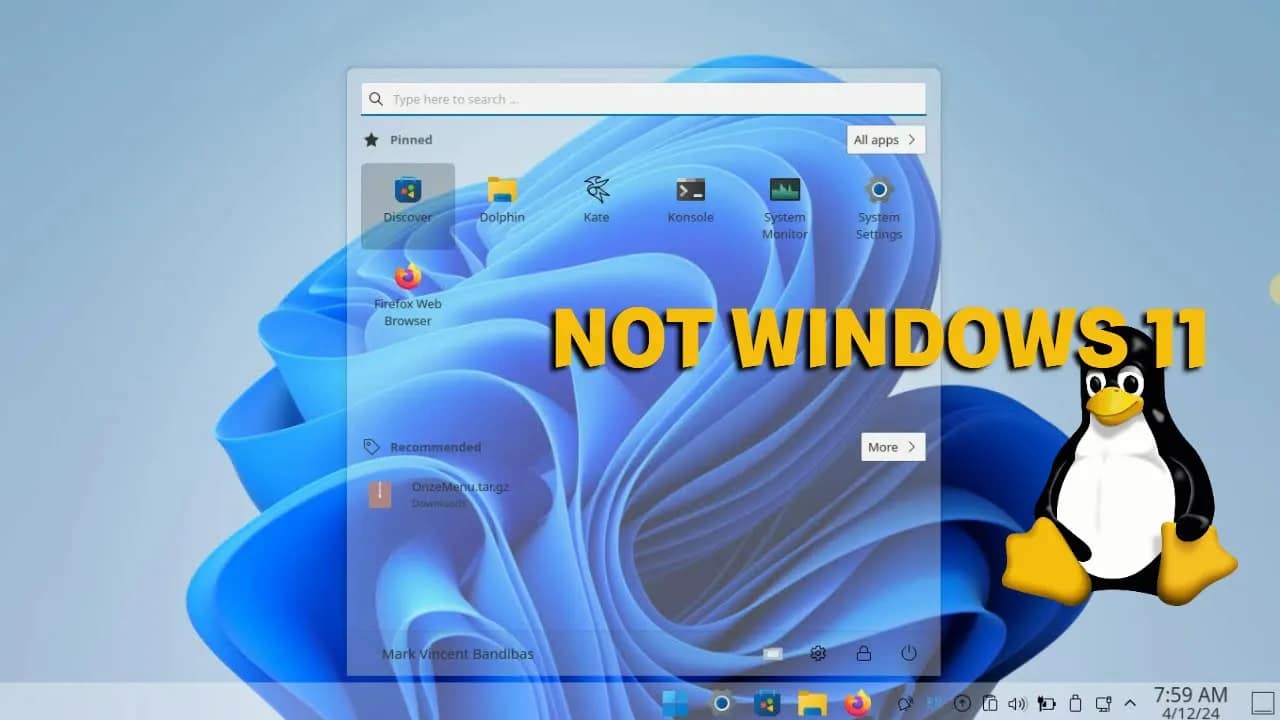Screen dimensions: 1280x720
Task: Expand hidden tray icons with the chevron
Action: [x=1130, y=702]
